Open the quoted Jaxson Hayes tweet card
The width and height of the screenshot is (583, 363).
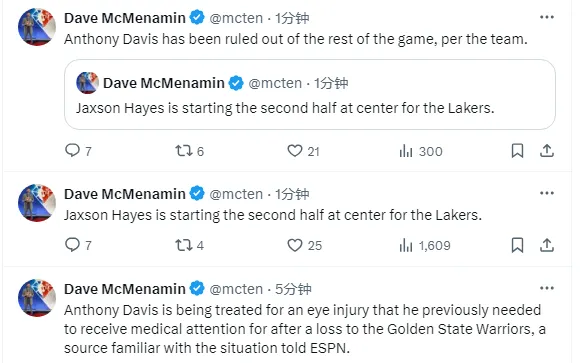click(x=310, y=94)
